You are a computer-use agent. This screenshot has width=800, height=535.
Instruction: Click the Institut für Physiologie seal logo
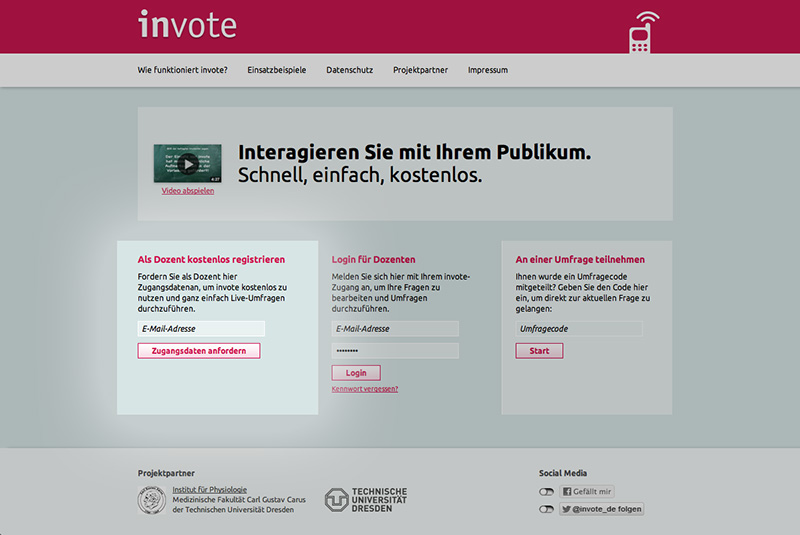(151, 500)
